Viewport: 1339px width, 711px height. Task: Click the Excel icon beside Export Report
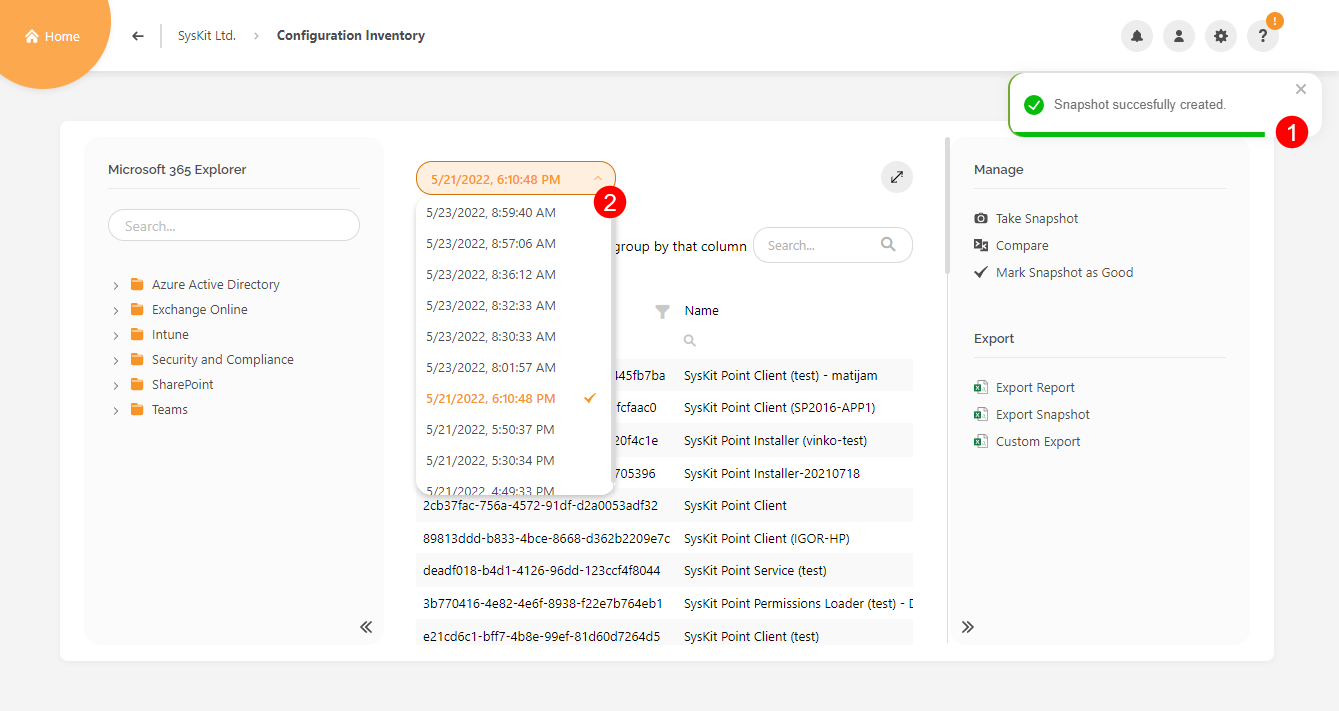click(981, 387)
